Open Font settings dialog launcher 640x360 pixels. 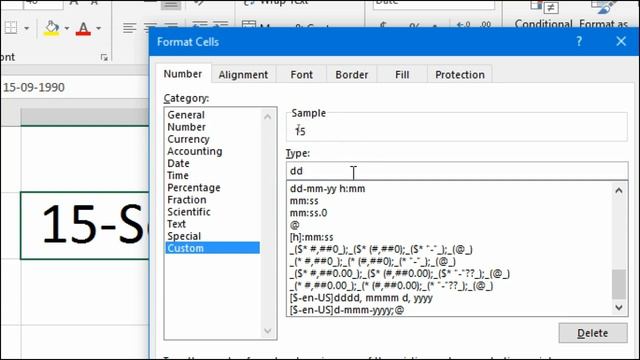pyautogui.click(x=104, y=58)
